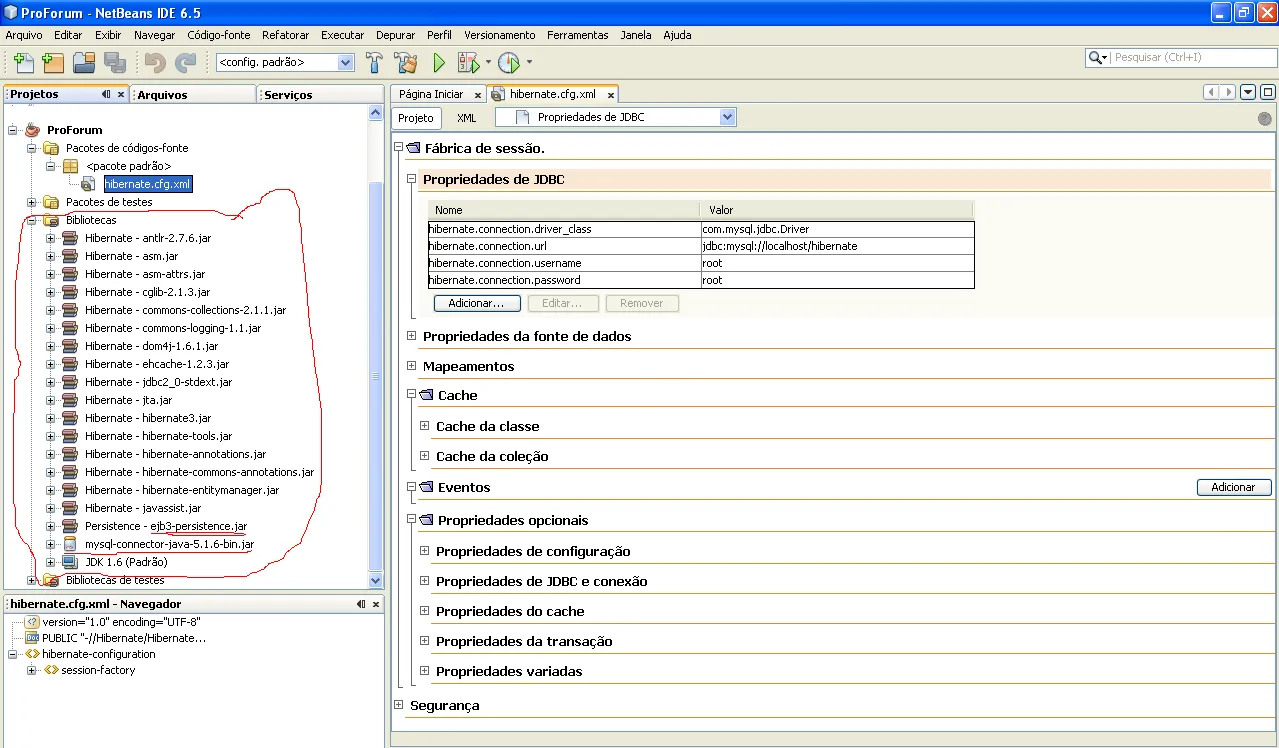The height and width of the screenshot is (748, 1279).
Task: Click the Debug main project icon
Action: [x=468, y=63]
